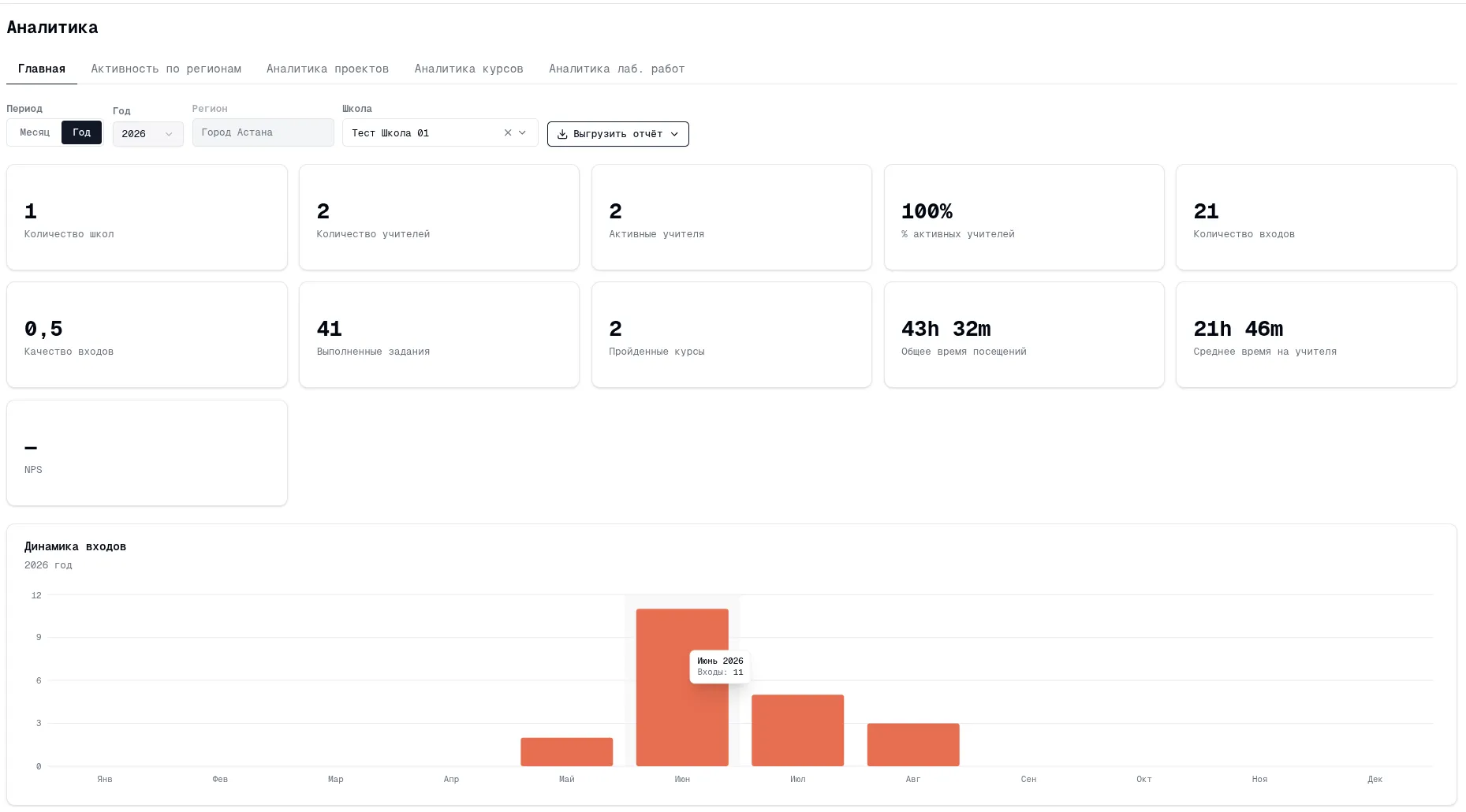Select Среднее время на учителя card

1316,335
